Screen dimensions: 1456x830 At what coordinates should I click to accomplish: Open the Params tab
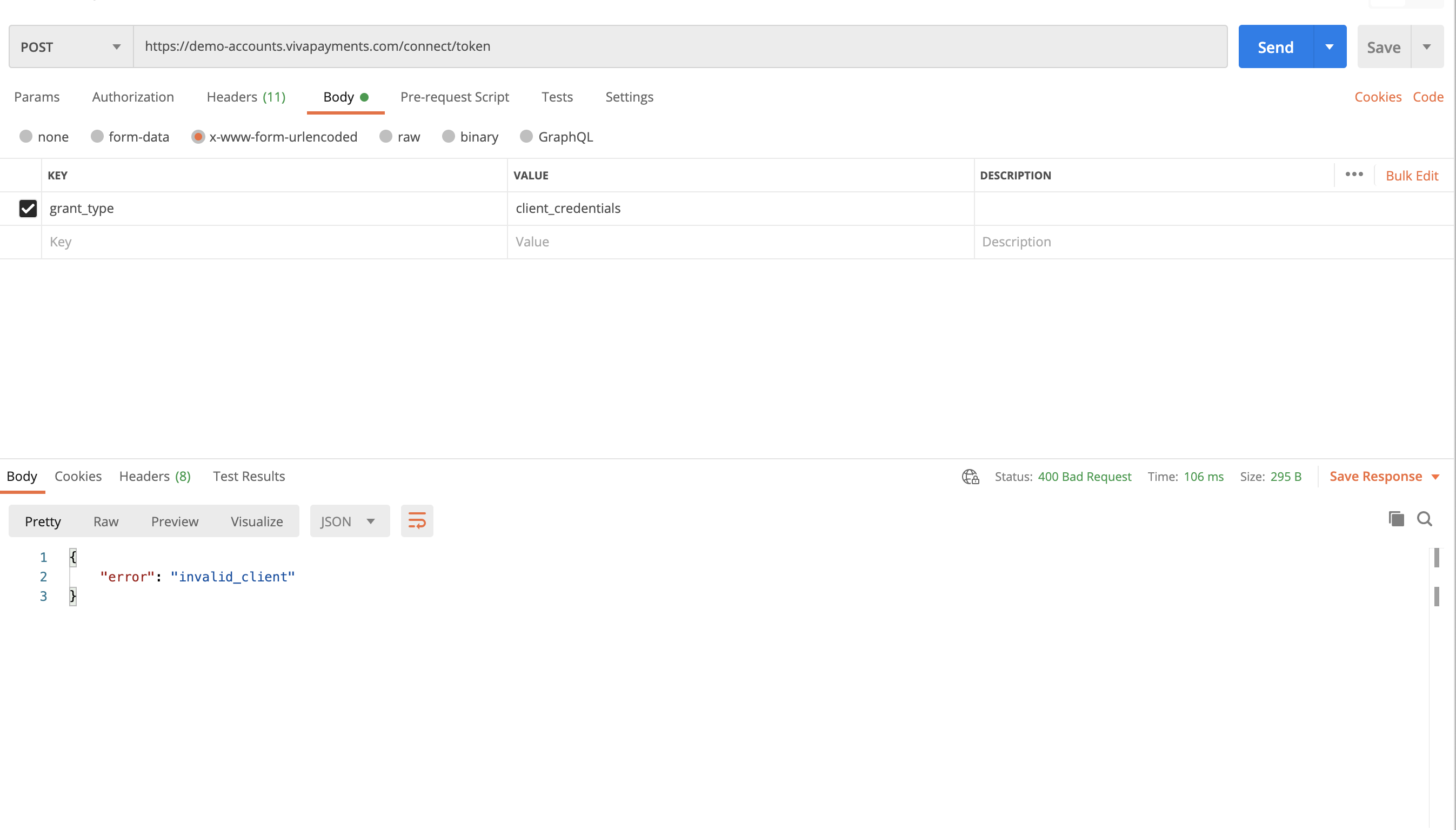pos(37,97)
